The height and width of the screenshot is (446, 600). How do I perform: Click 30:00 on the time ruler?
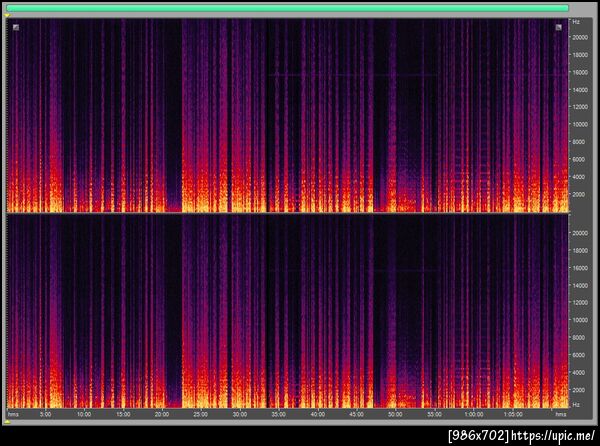[240, 414]
